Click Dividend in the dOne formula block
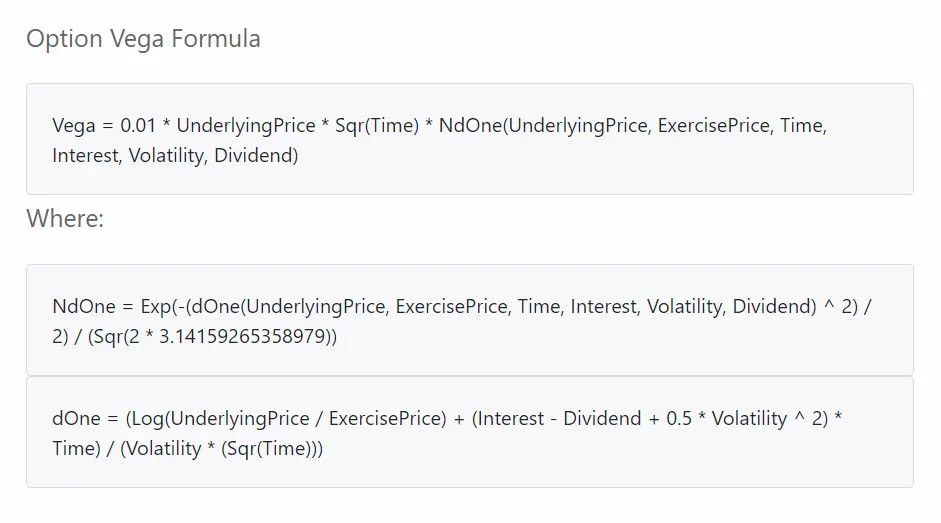The width and height of the screenshot is (941, 523). click(x=602, y=419)
